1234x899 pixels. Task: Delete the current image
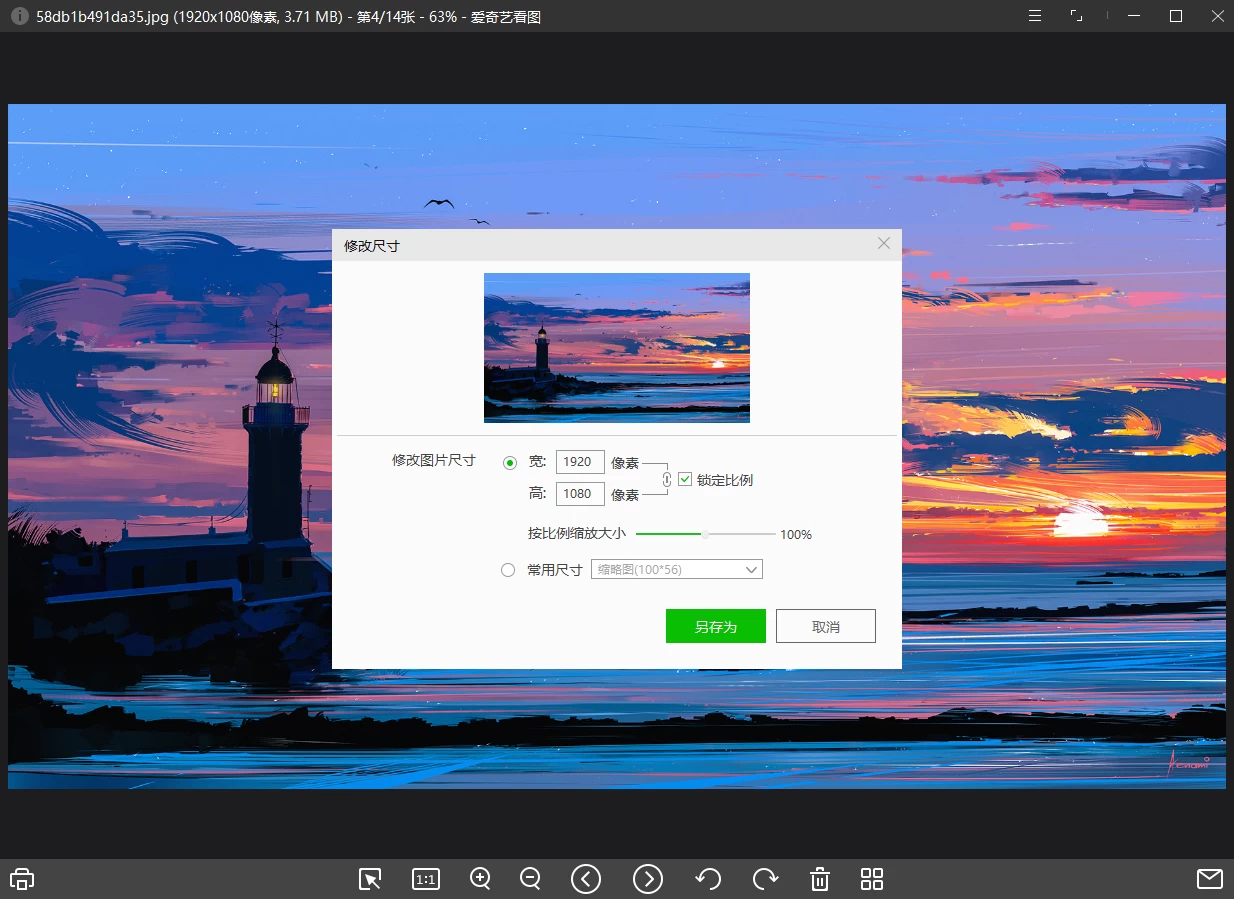click(x=819, y=879)
